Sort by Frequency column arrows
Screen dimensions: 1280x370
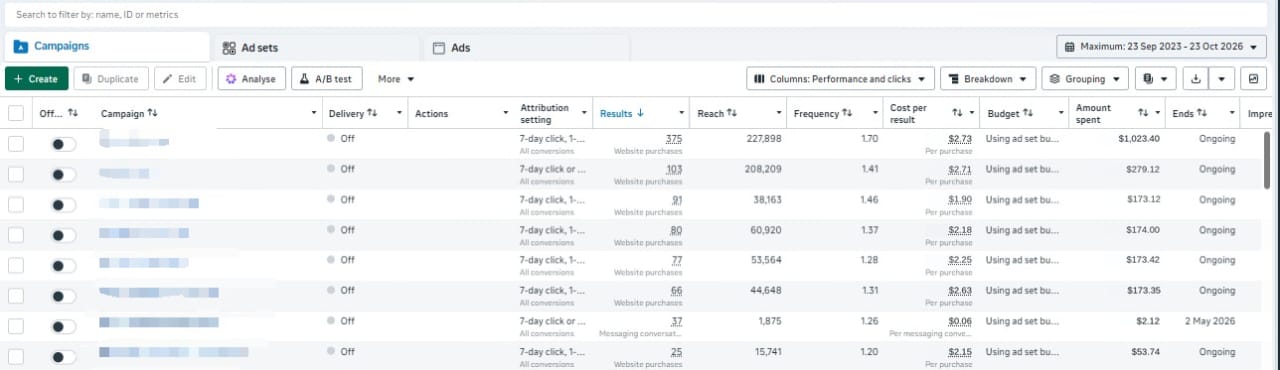tap(847, 114)
